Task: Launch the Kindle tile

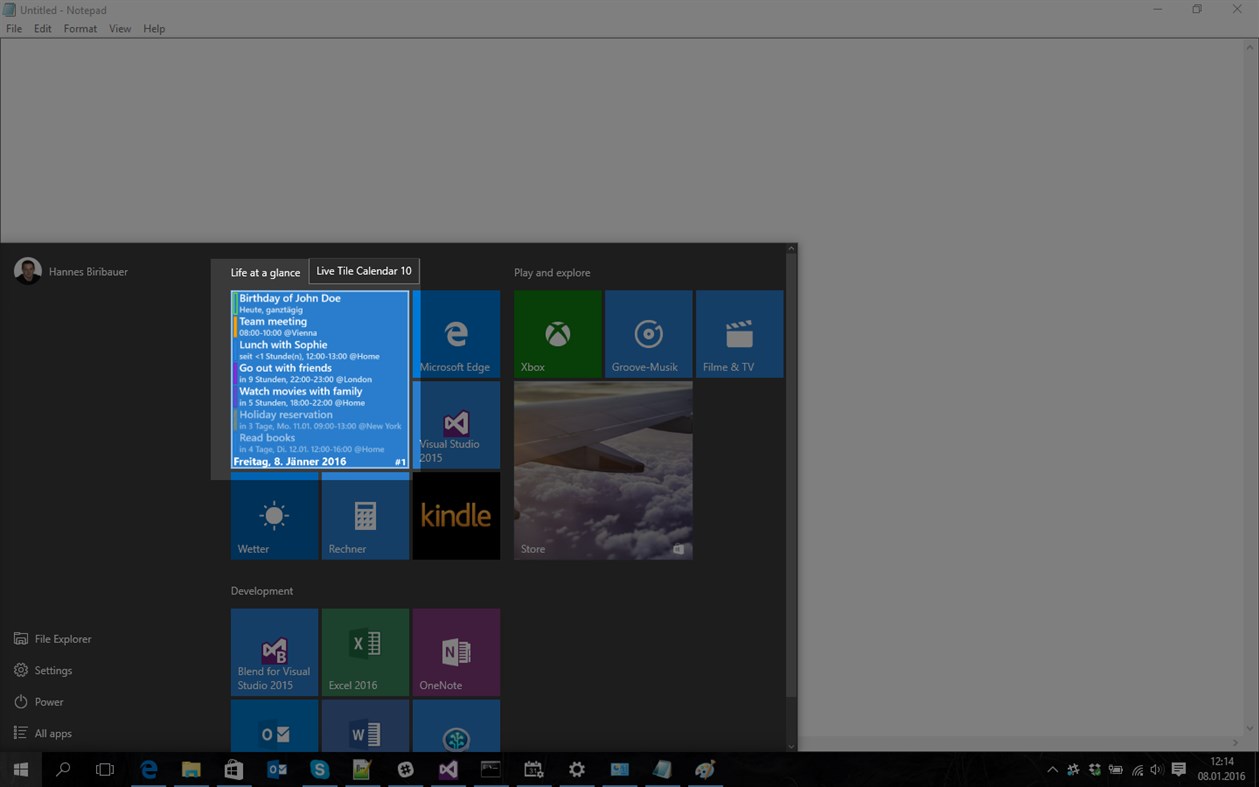Action: pos(456,516)
